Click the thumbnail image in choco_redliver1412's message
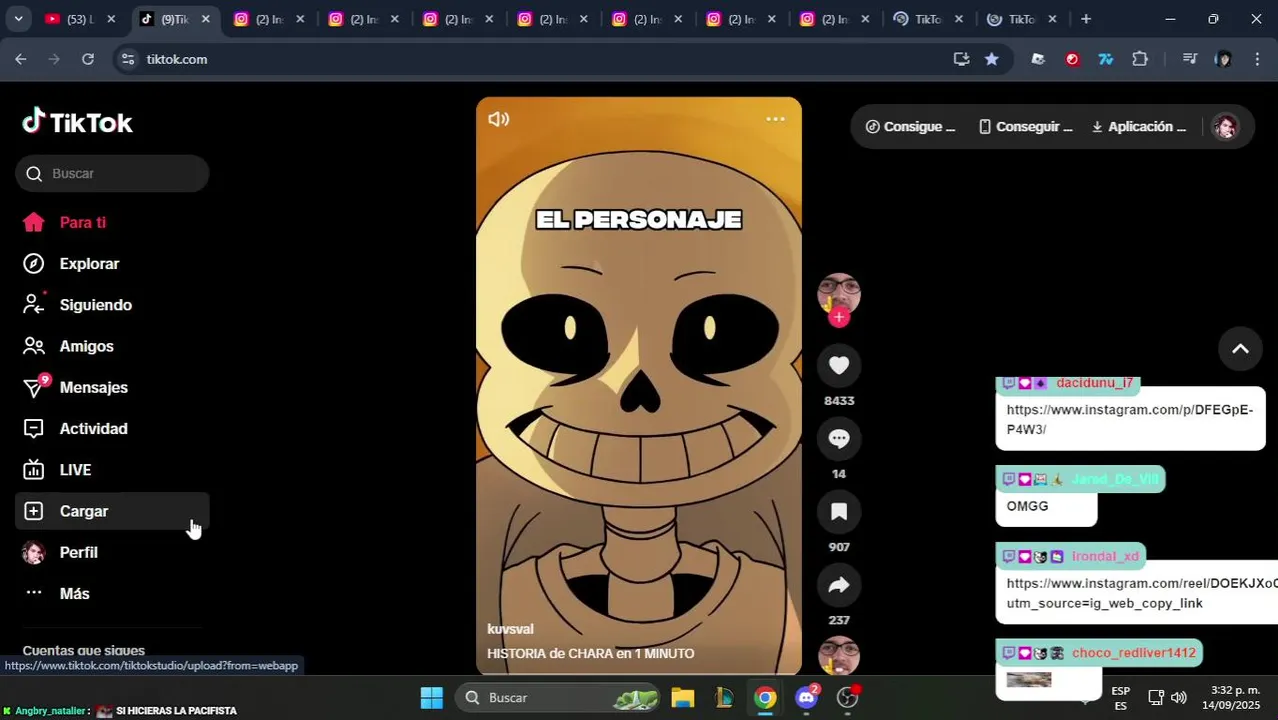 coord(1028,680)
